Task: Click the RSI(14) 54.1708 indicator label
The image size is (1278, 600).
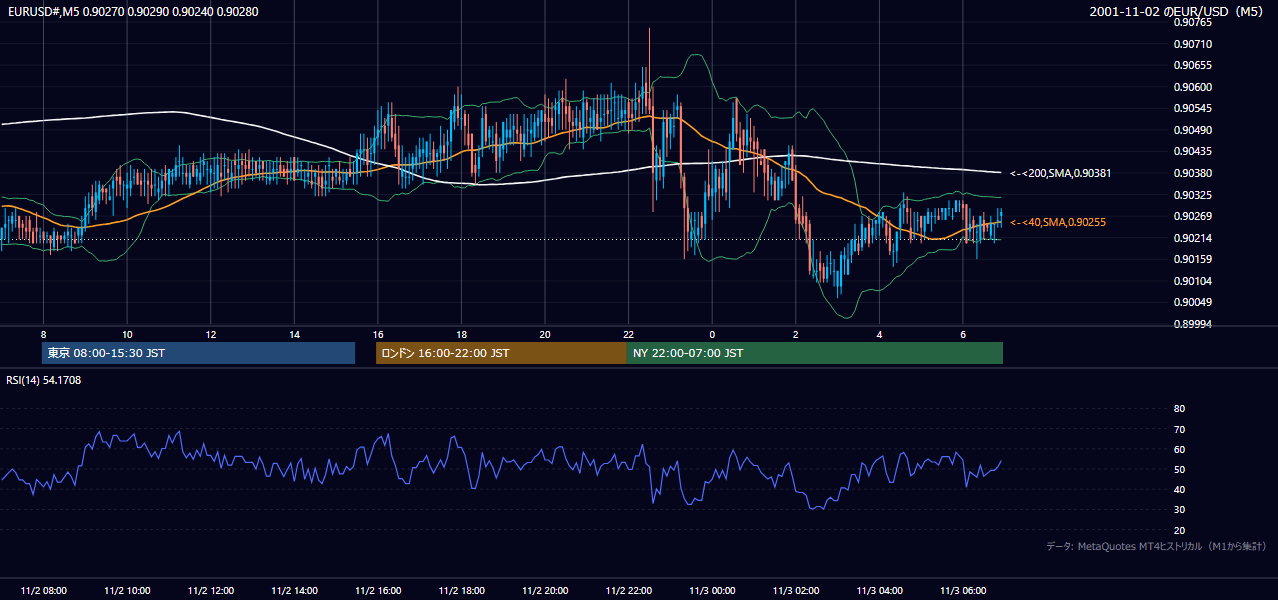Action: (44, 380)
